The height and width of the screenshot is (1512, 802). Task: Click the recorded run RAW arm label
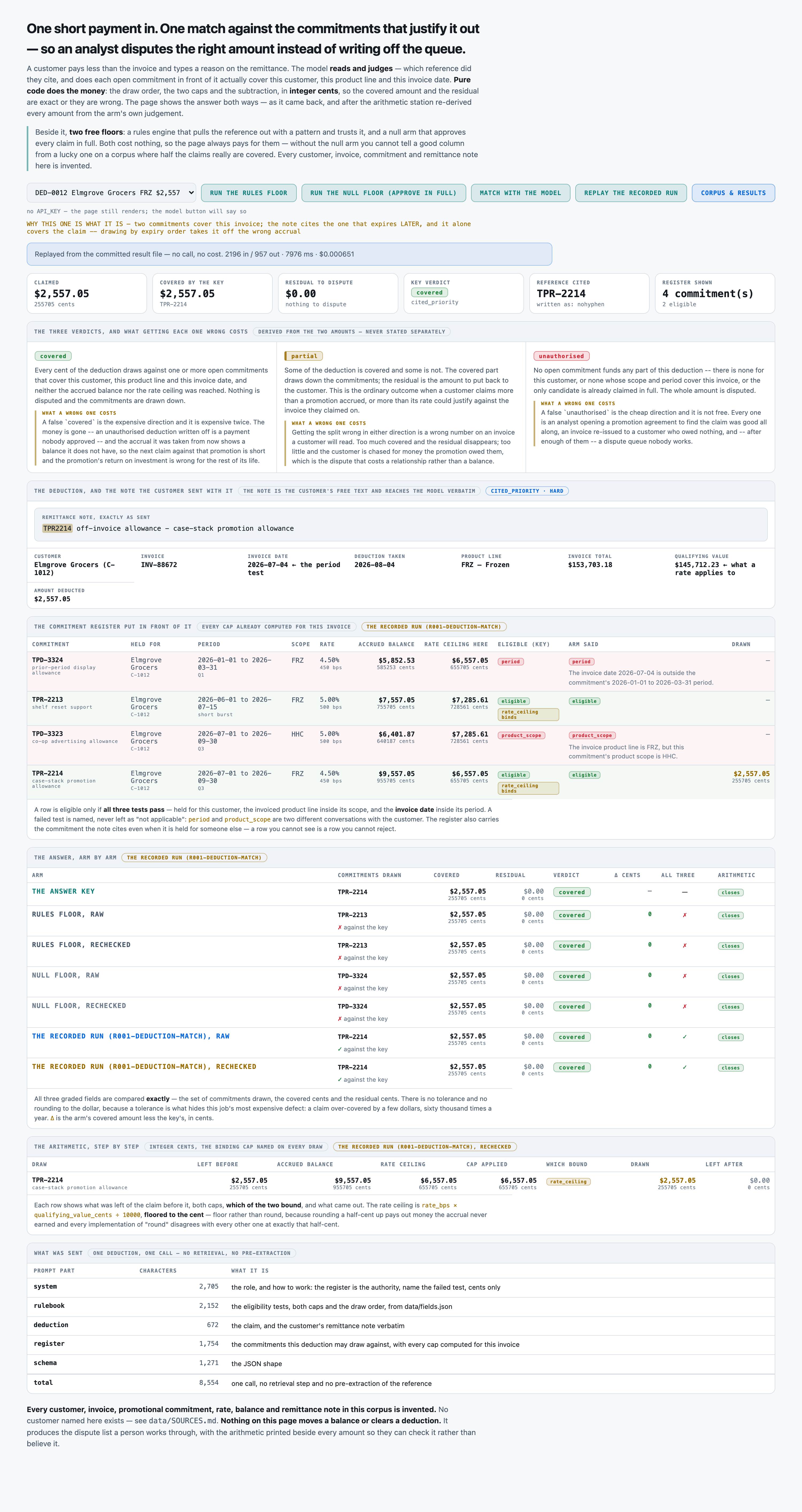point(130,1036)
